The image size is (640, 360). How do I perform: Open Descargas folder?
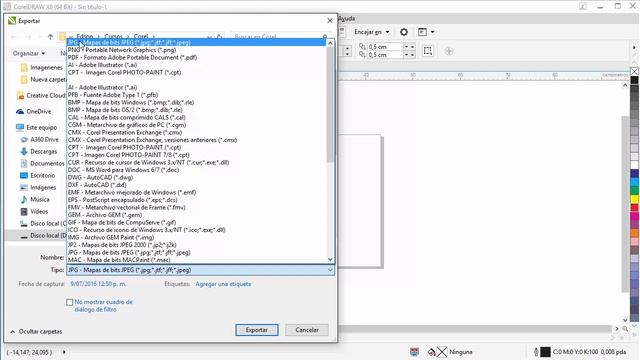[x=39, y=151]
